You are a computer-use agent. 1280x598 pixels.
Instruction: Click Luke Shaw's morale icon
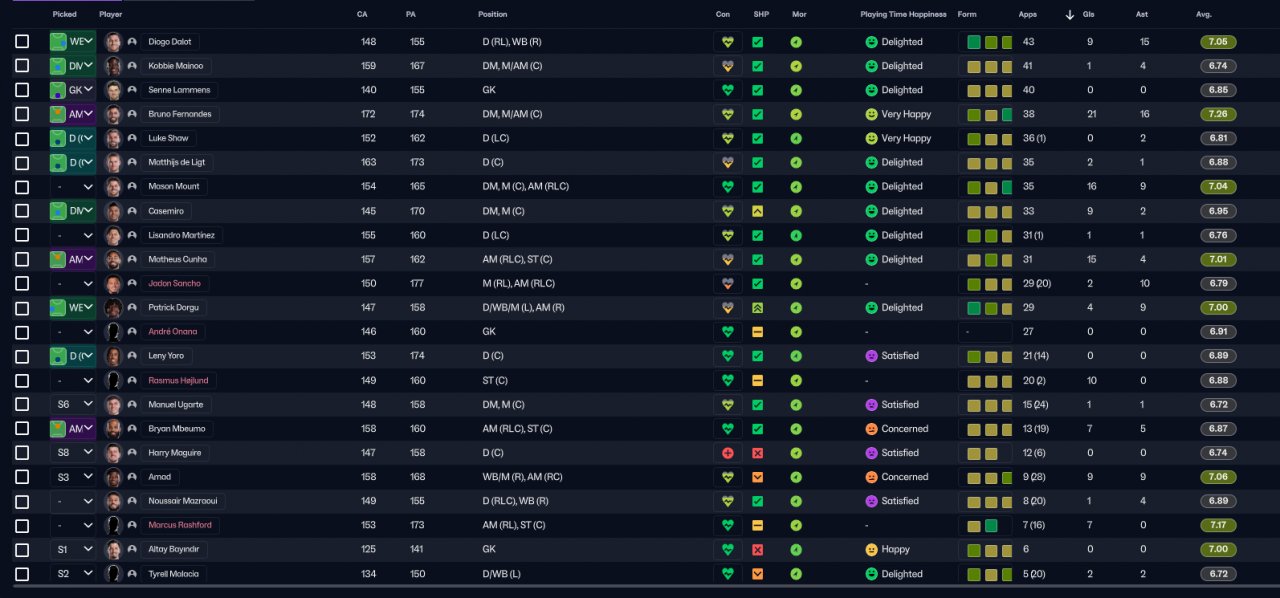click(x=796, y=138)
